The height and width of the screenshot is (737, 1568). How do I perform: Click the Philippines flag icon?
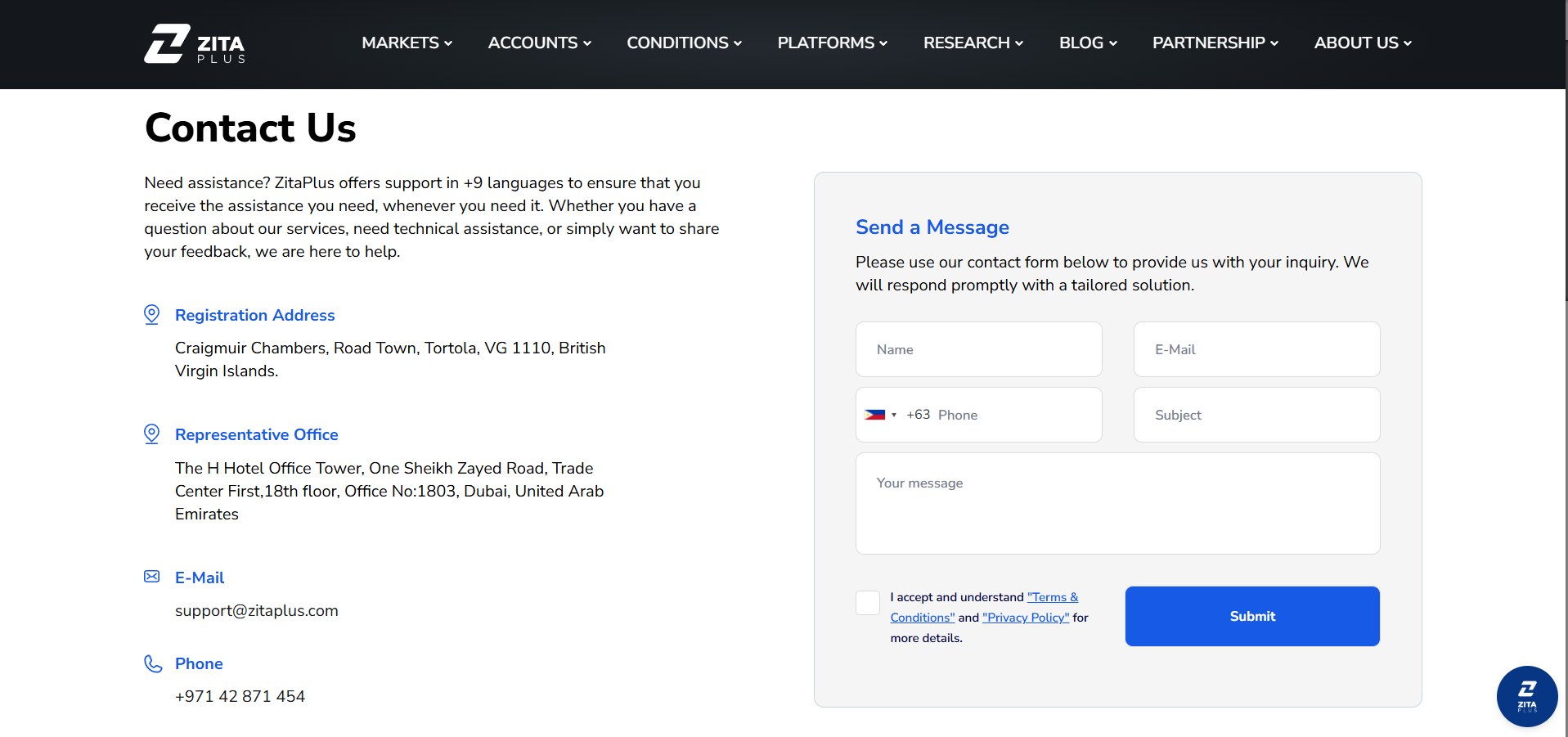click(x=875, y=415)
